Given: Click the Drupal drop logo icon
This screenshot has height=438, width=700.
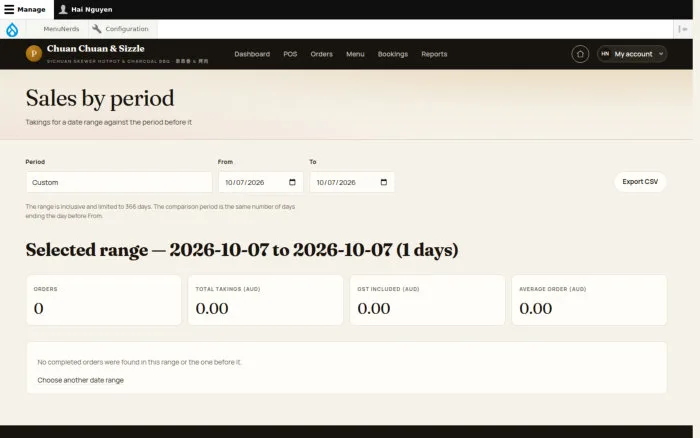Looking at the screenshot, I should point(12,29).
